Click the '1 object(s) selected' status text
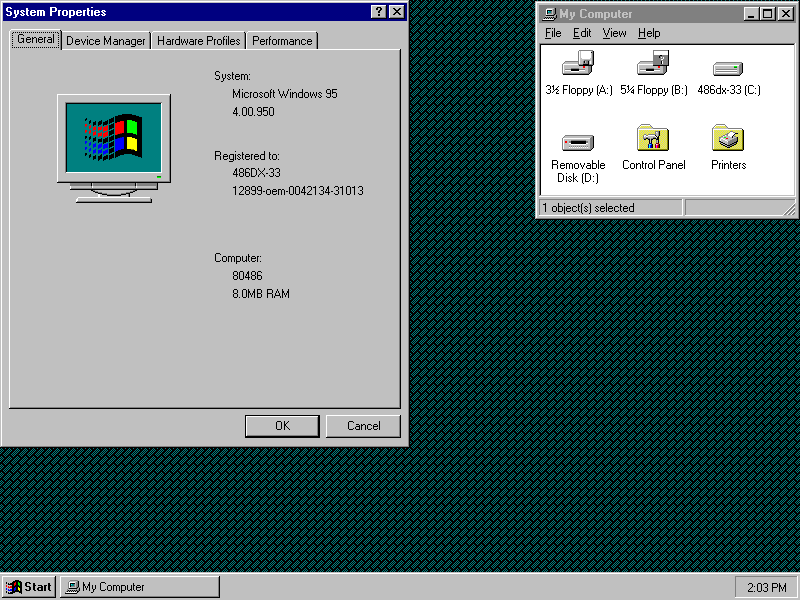 pyautogui.click(x=588, y=208)
